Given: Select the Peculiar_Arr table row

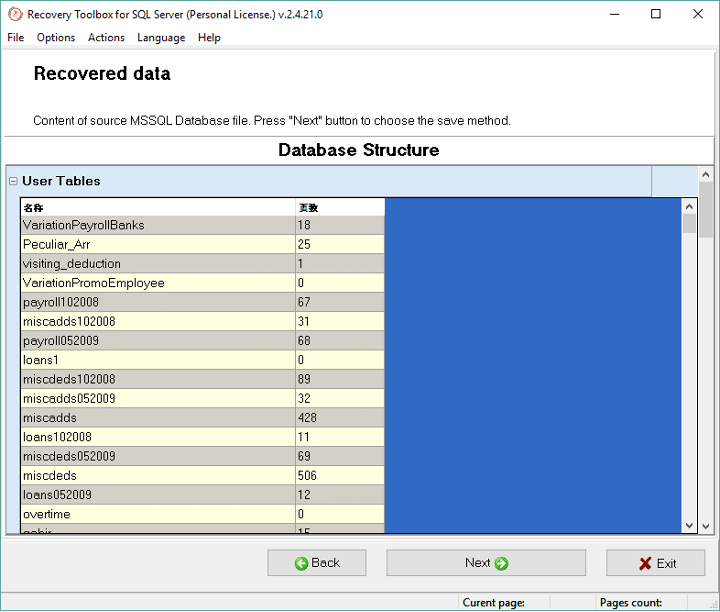Looking at the screenshot, I should [202, 244].
